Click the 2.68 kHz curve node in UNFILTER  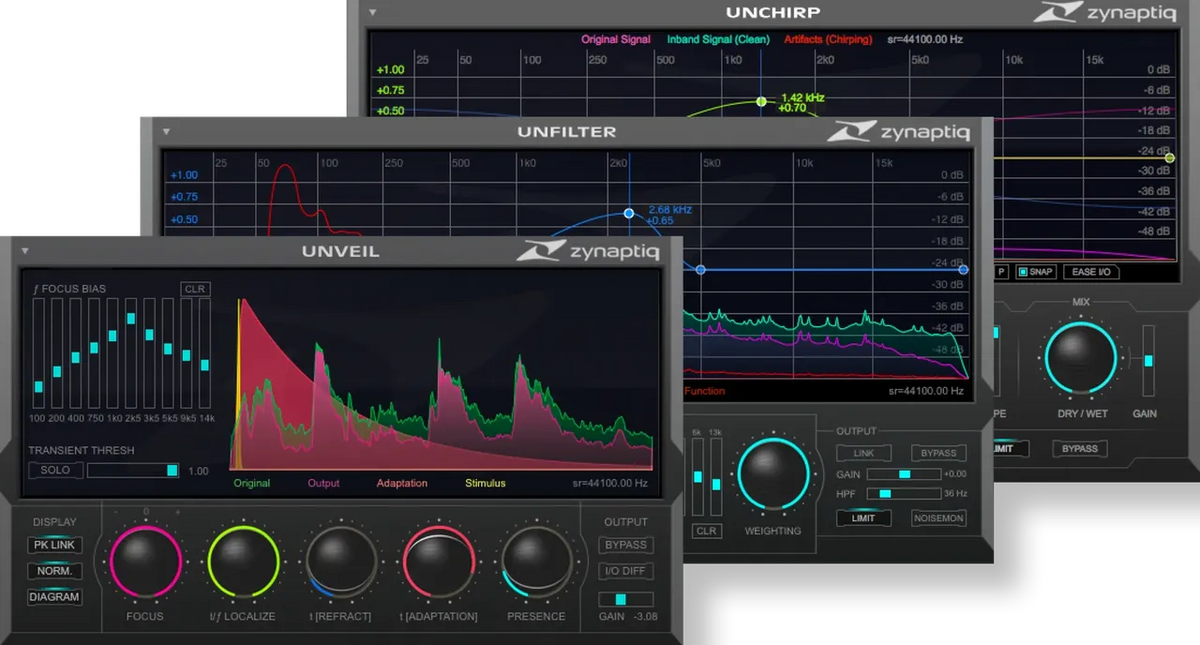(628, 212)
